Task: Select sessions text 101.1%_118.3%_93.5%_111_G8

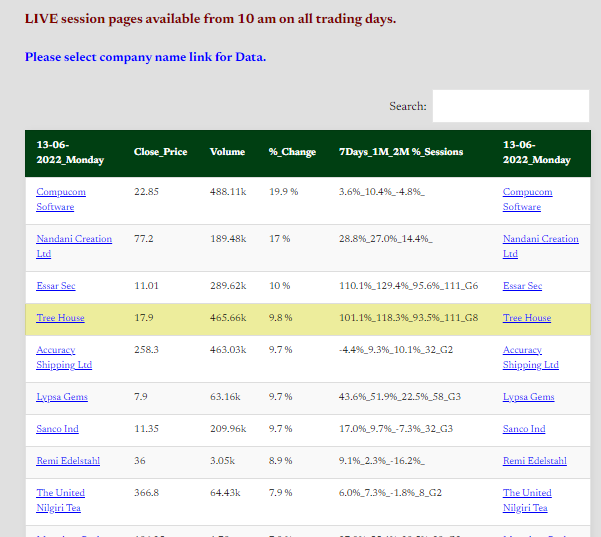Action: tap(409, 318)
